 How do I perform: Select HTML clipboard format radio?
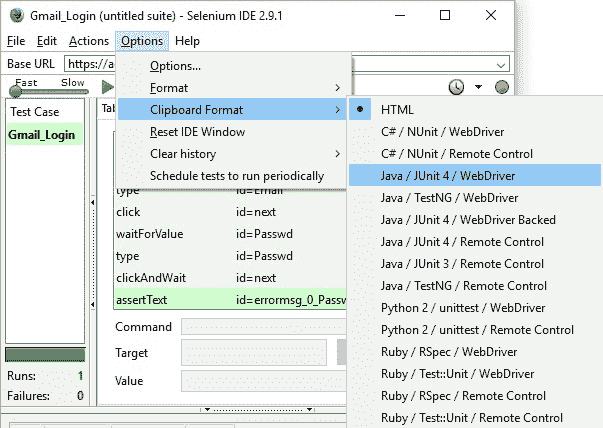pyautogui.click(x=475, y=110)
